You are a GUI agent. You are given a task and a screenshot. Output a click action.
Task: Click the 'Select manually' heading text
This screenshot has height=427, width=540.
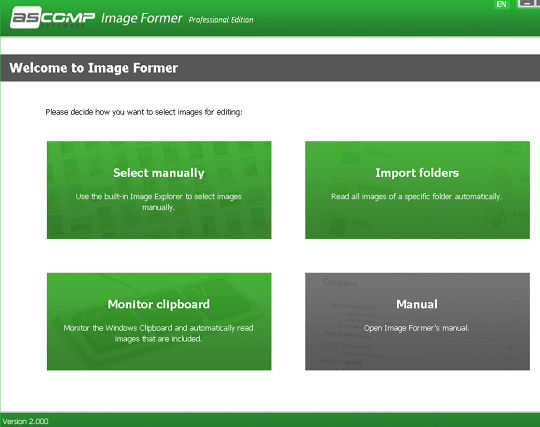(159, 173)
